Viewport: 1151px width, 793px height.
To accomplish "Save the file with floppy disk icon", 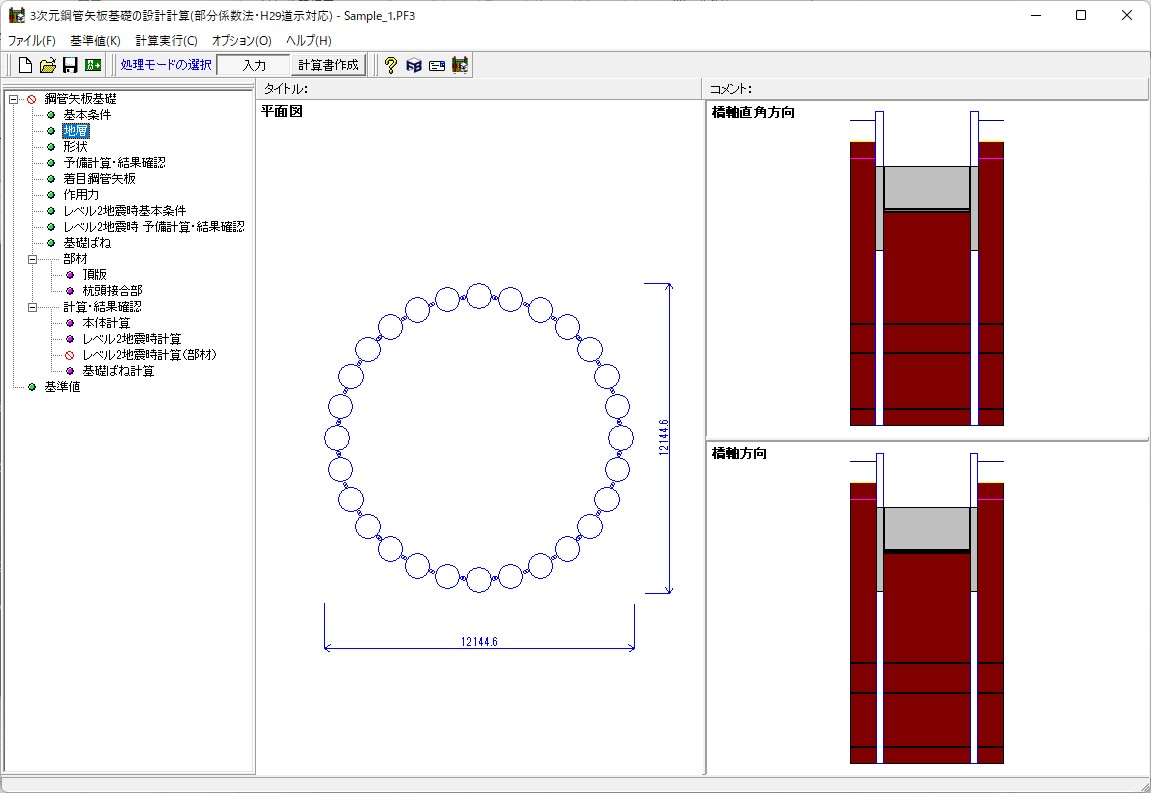I will [x=70, y=65].
